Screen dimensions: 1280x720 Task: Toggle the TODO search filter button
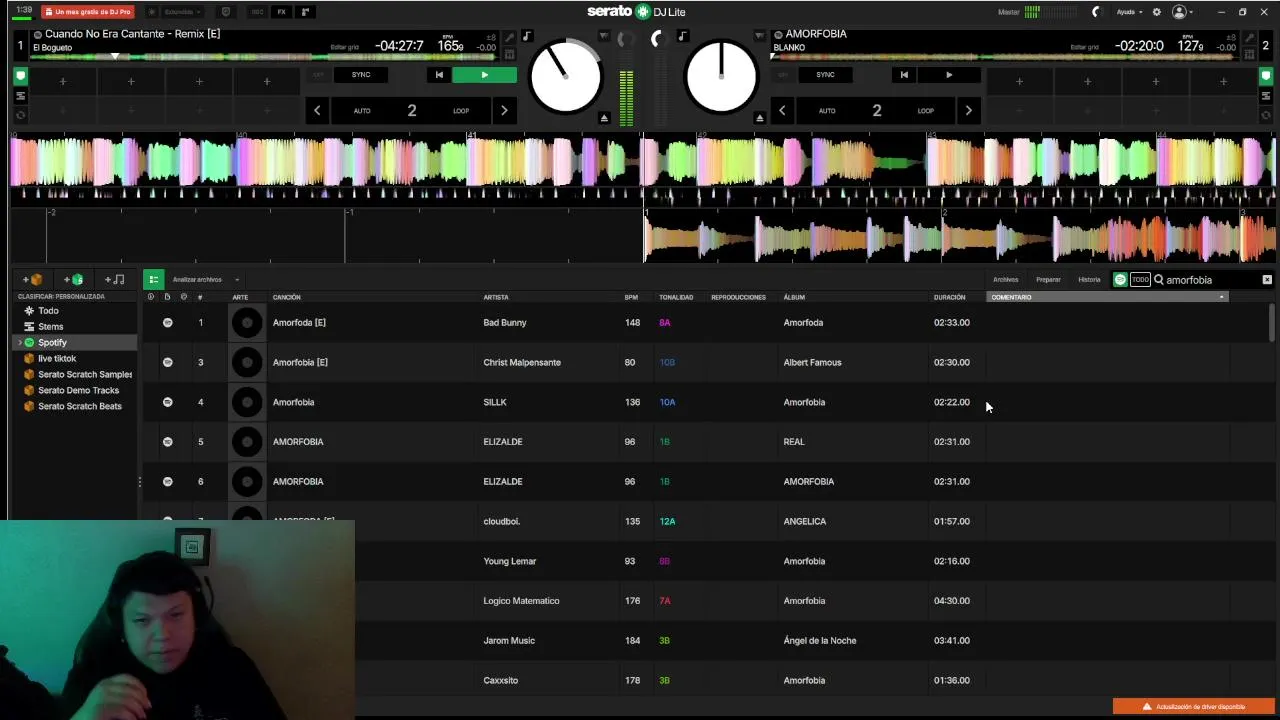pyautogui.click(x=1140, y=280)
